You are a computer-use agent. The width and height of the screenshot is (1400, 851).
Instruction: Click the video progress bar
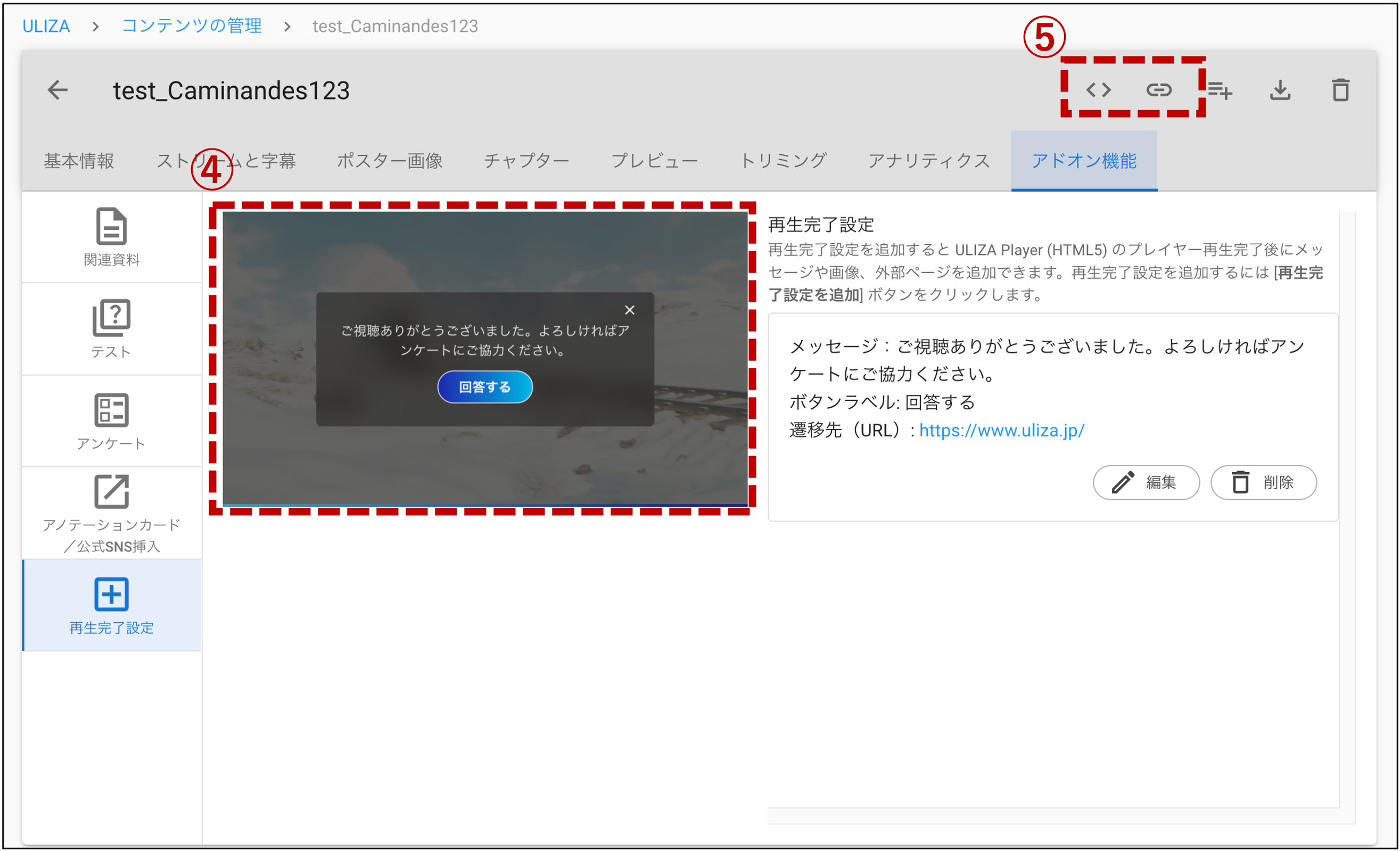click(x=484, y=505)
